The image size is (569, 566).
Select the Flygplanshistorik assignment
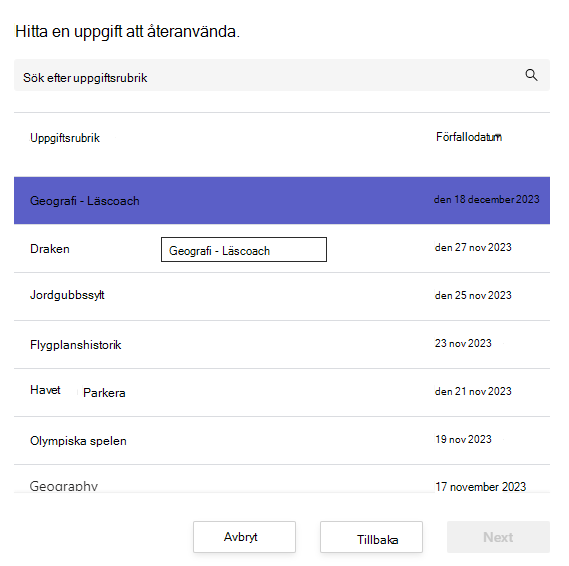point(282,344)
